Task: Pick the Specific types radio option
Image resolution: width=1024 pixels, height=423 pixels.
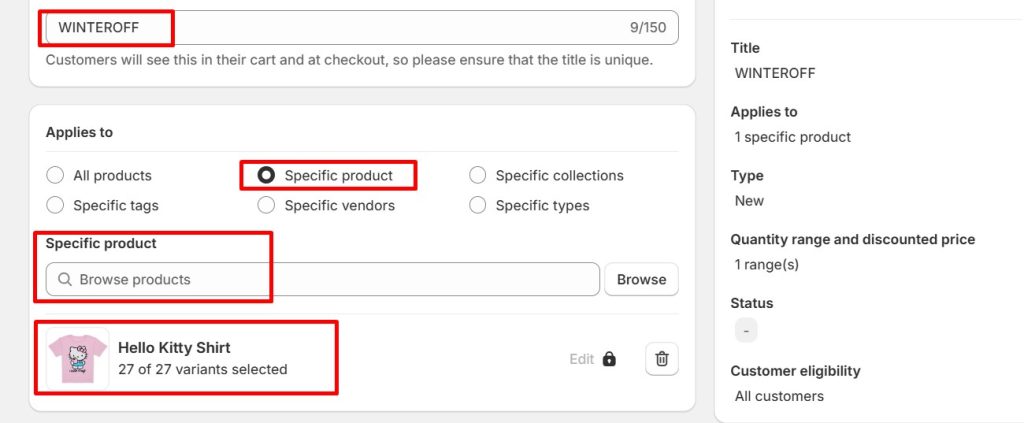Action: (478, 206)
